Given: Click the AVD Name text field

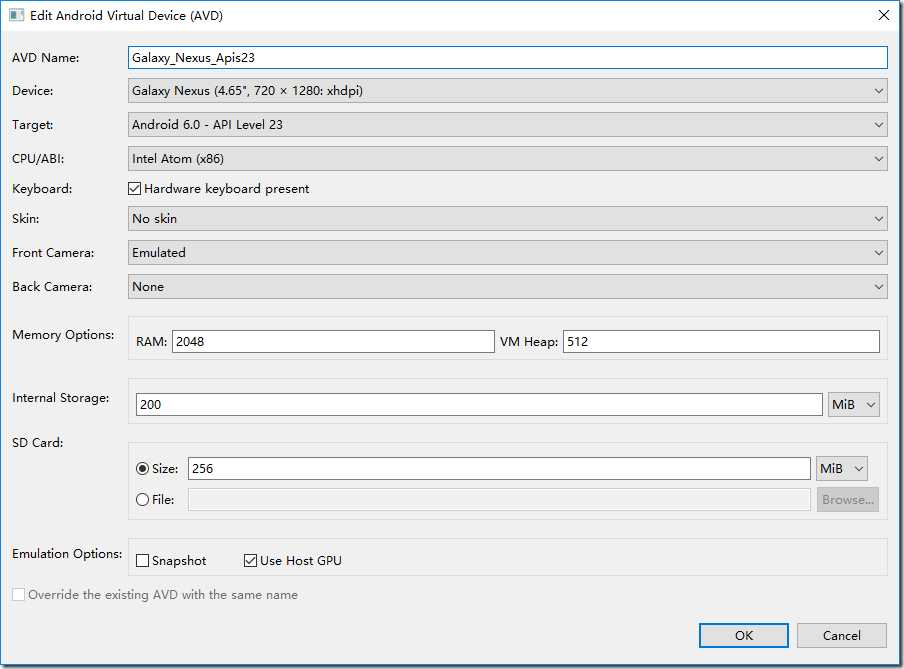Looking at the screenshot, I should 507,58.
